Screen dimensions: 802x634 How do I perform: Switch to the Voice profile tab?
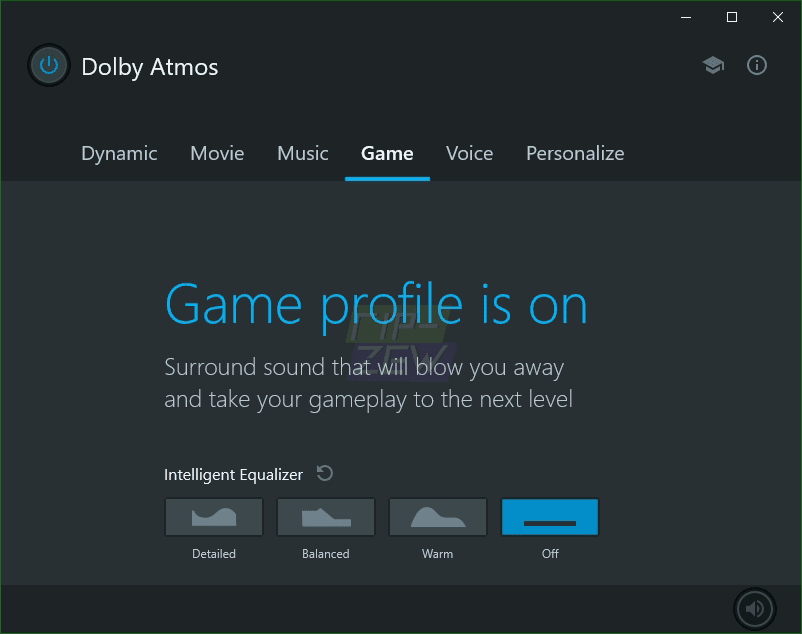point(469,153)
